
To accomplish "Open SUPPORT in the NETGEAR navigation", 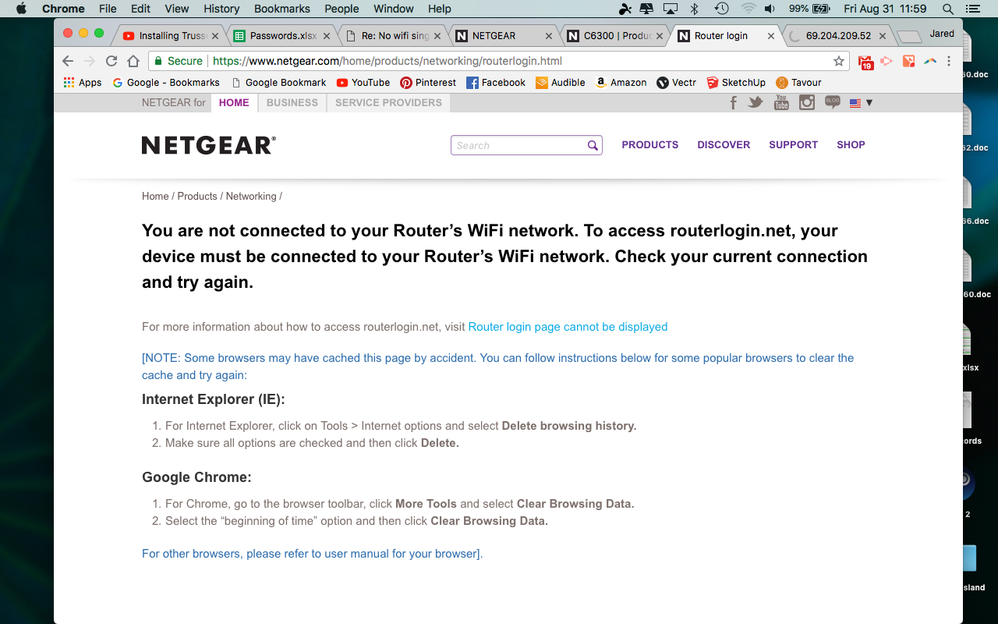I will click(x=793, y=144).
